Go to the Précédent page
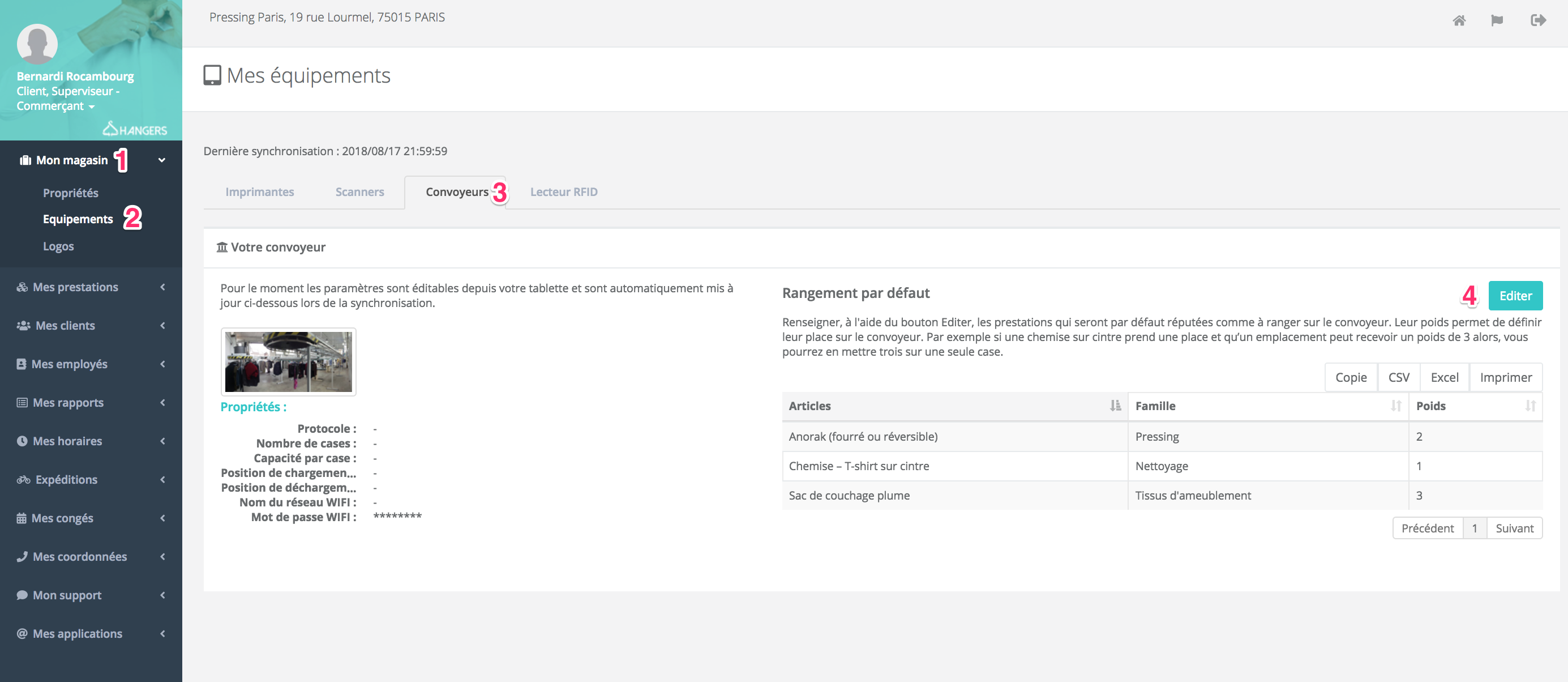1568x682 pixels. (x=1428, y=528)
